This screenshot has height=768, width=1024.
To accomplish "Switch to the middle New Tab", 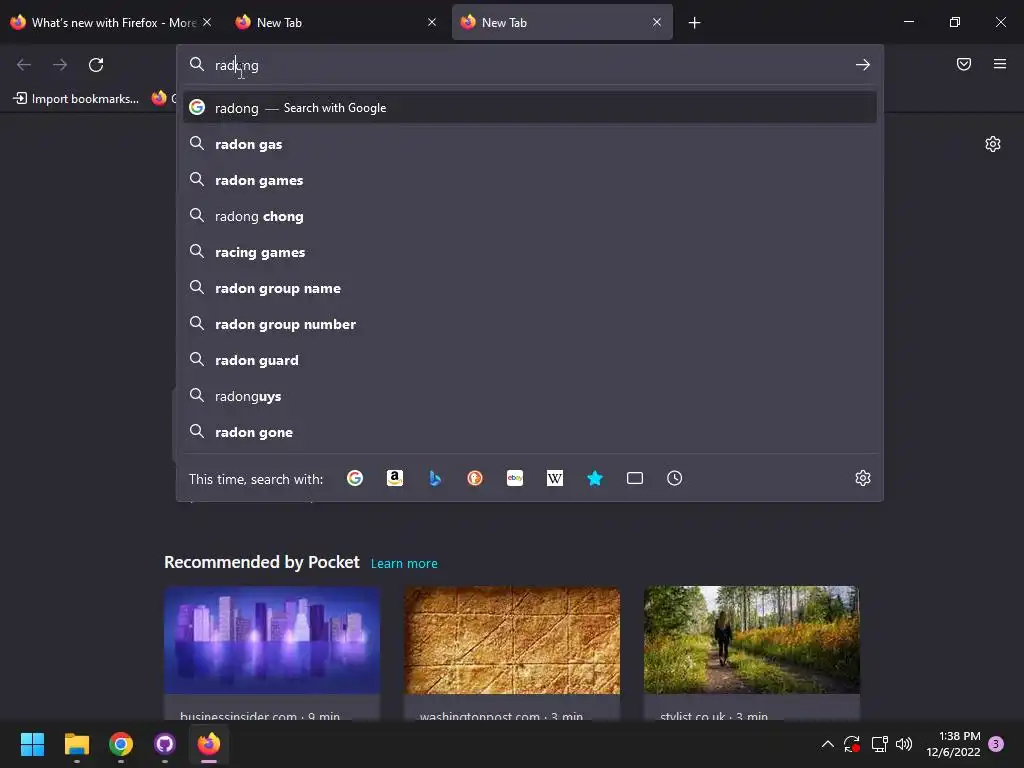I will click(336, 23).
